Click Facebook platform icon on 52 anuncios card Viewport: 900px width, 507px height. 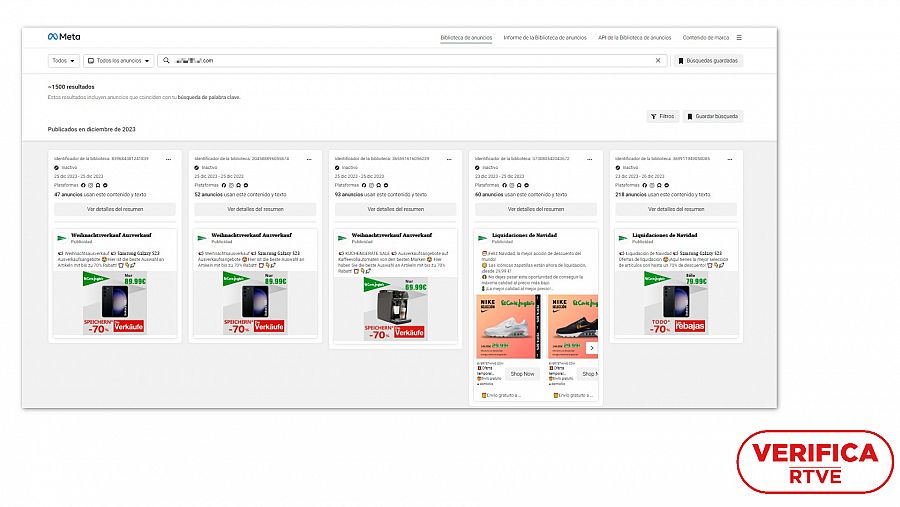224,185
